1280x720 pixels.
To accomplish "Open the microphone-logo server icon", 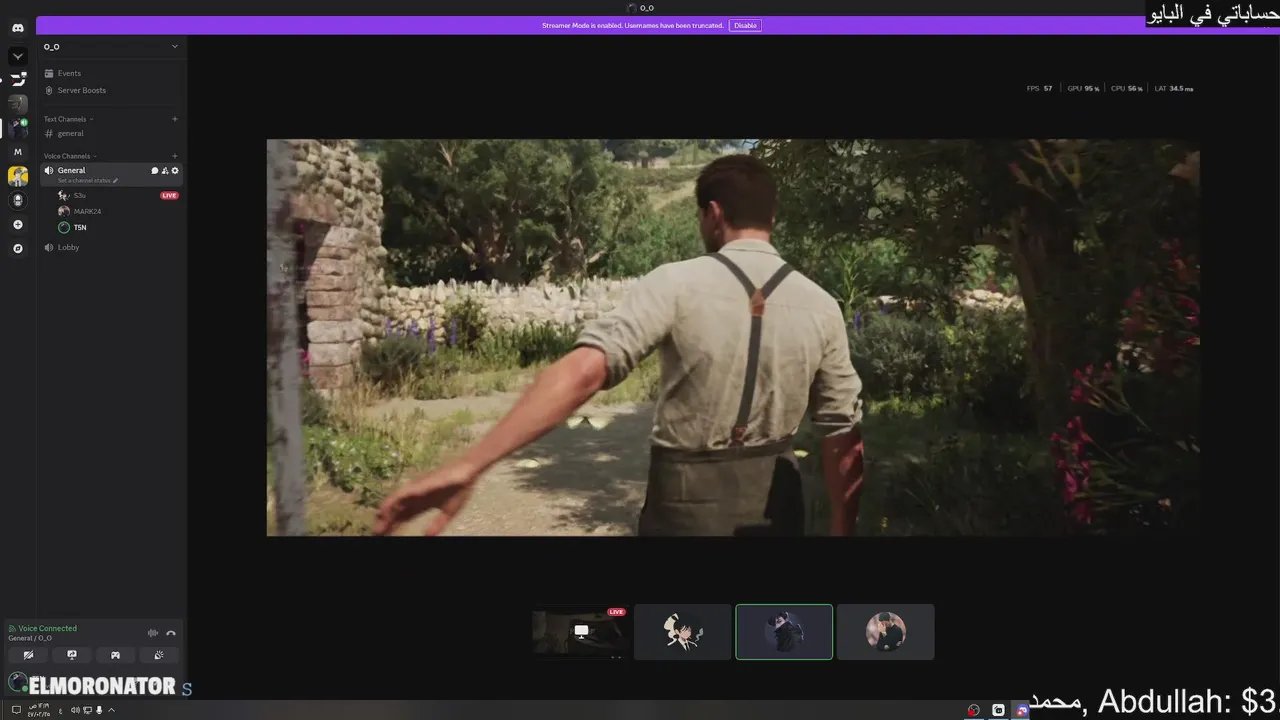I will tap(18, 200).
